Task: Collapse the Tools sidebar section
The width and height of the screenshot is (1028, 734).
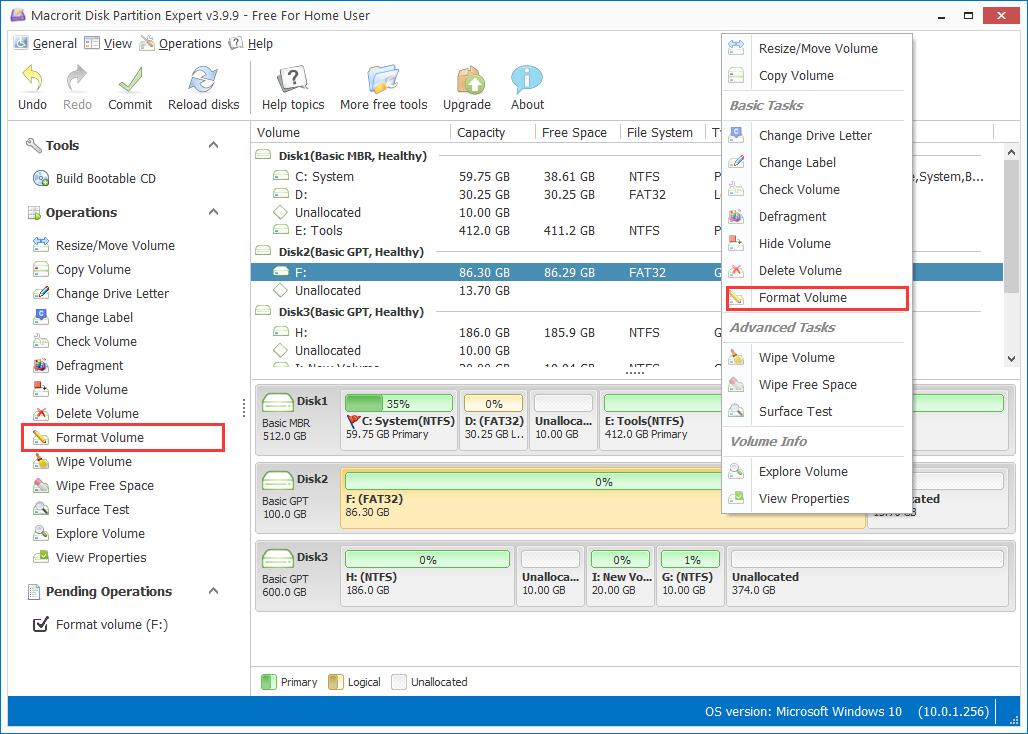Action: pyautogui.click(x=211, y=145)
